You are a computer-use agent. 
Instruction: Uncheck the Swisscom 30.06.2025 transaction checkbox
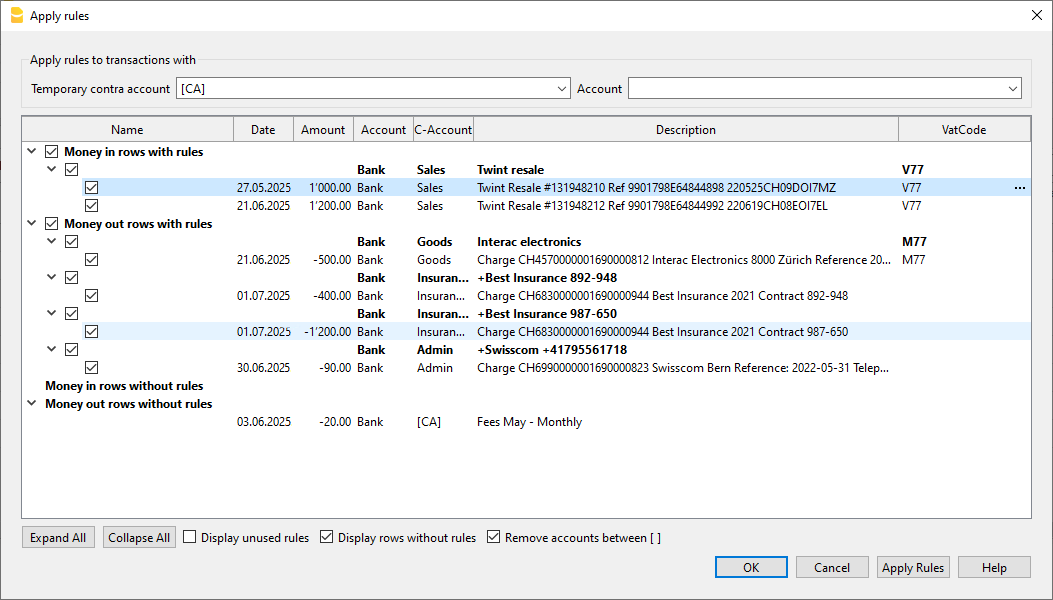92,368
